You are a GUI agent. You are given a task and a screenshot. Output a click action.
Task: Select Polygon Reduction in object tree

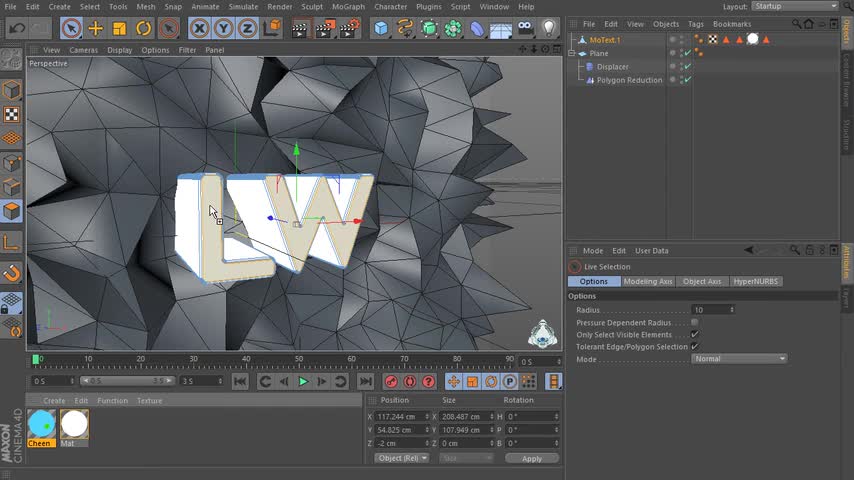629,80
